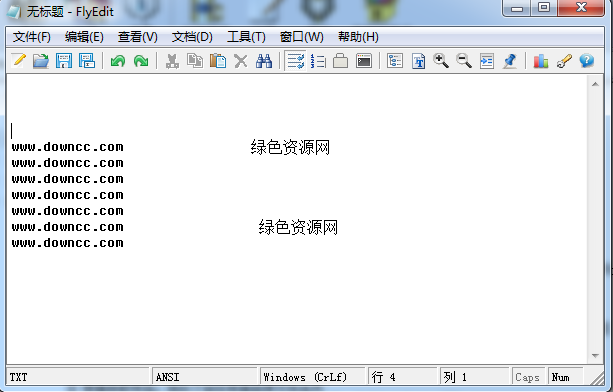The image size is (613, 392).
Task: Open a file with the folder icon
Action: tap(41, 61)
